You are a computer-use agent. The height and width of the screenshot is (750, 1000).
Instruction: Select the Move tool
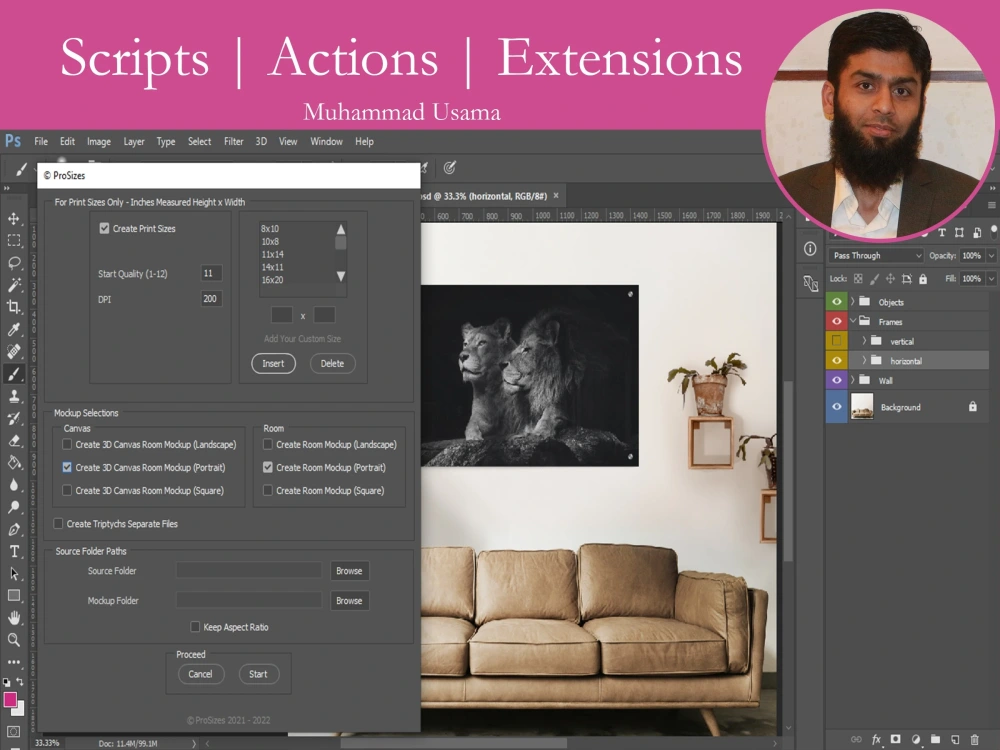tap(14, 217)
